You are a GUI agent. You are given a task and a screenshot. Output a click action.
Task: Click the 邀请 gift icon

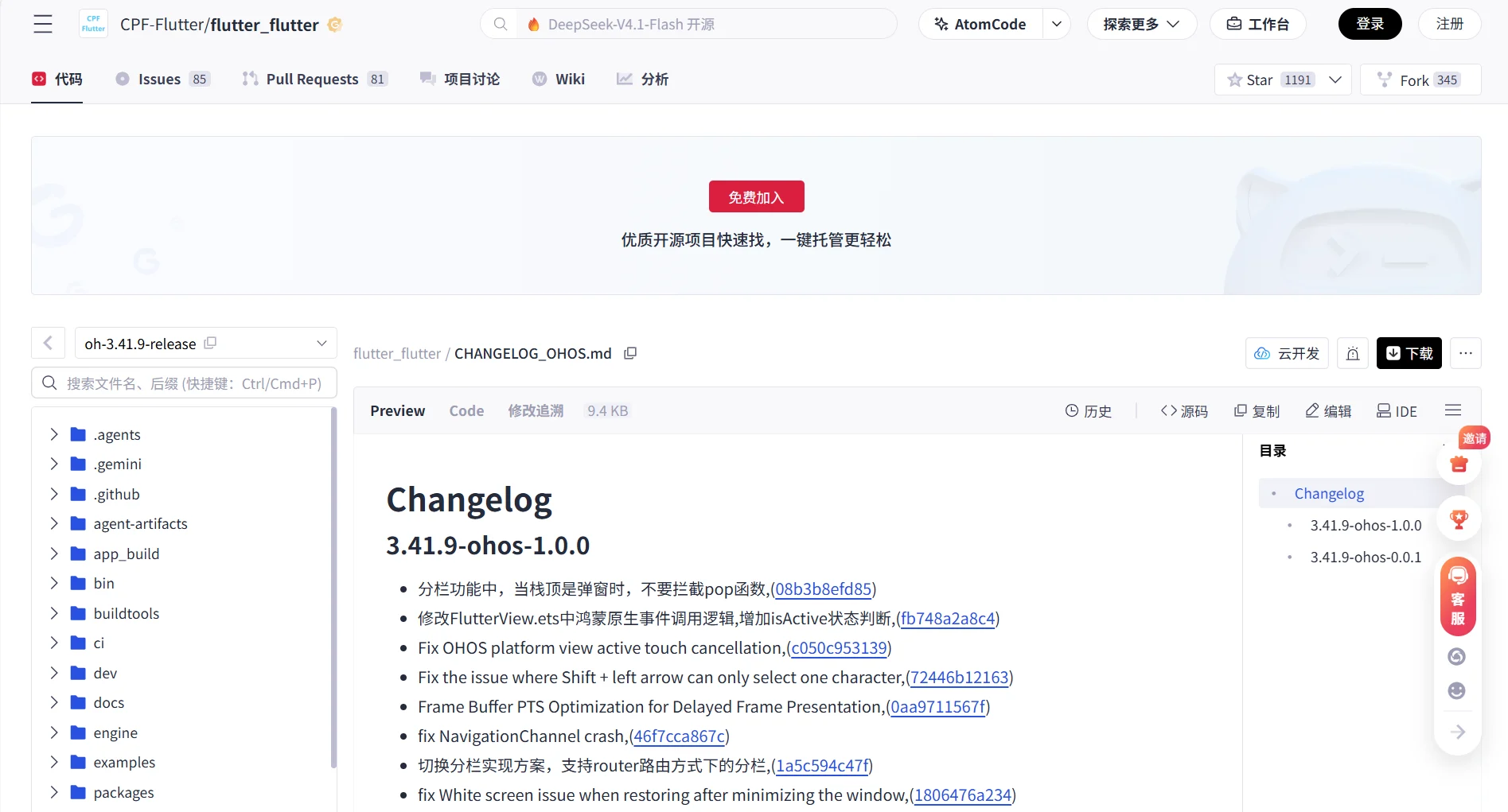[x=1459, y=463]
